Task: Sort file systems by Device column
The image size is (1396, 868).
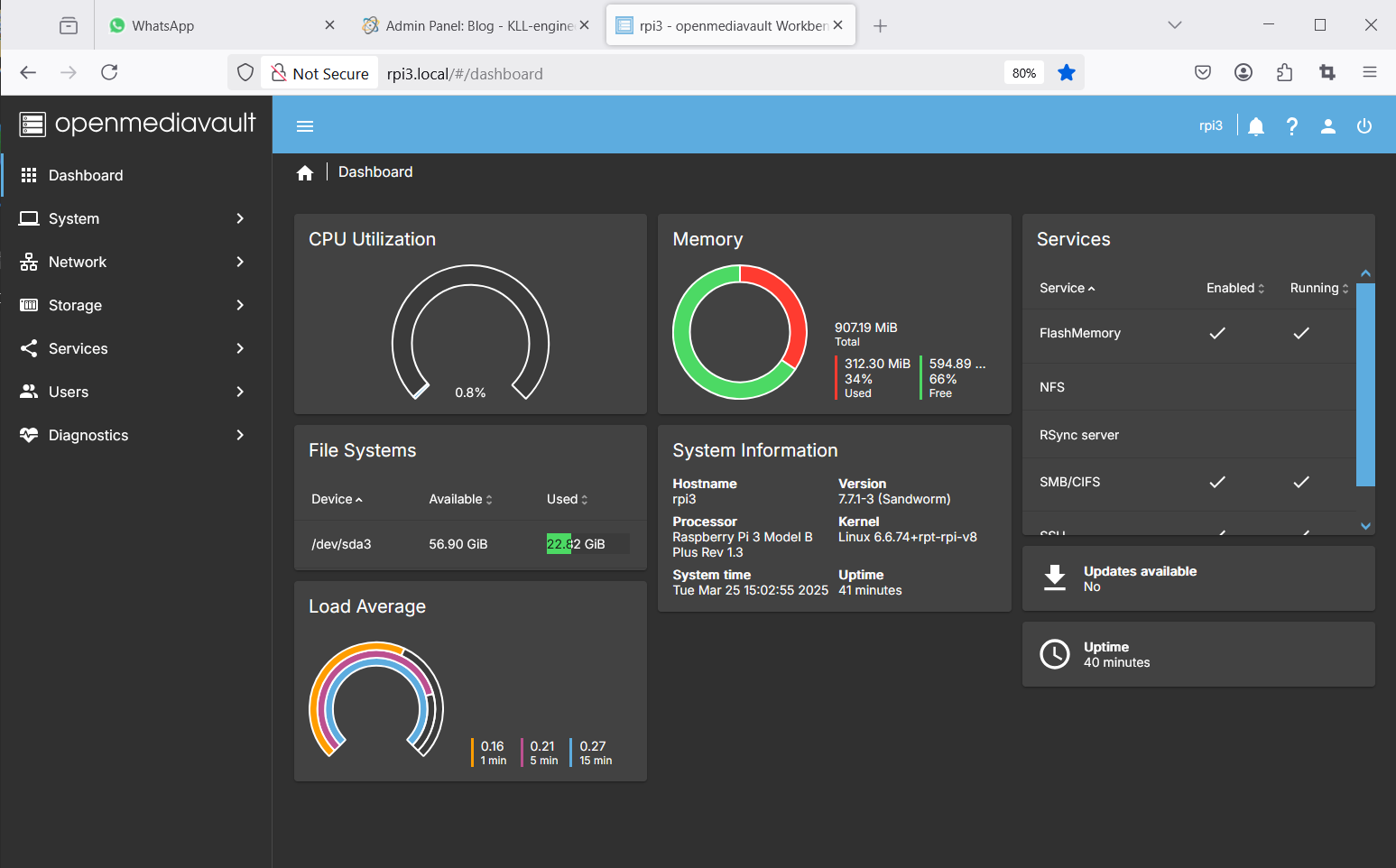Action: tap(337, 499)
